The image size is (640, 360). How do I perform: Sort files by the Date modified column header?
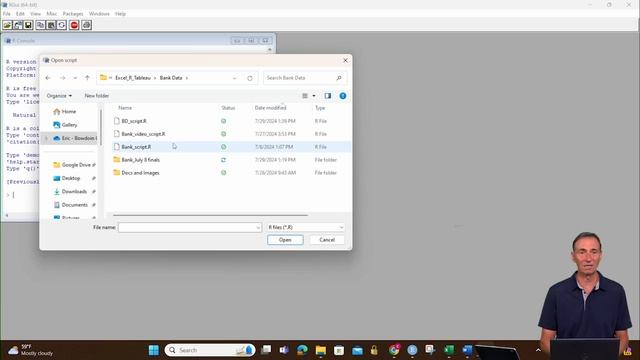click(271, 108)
